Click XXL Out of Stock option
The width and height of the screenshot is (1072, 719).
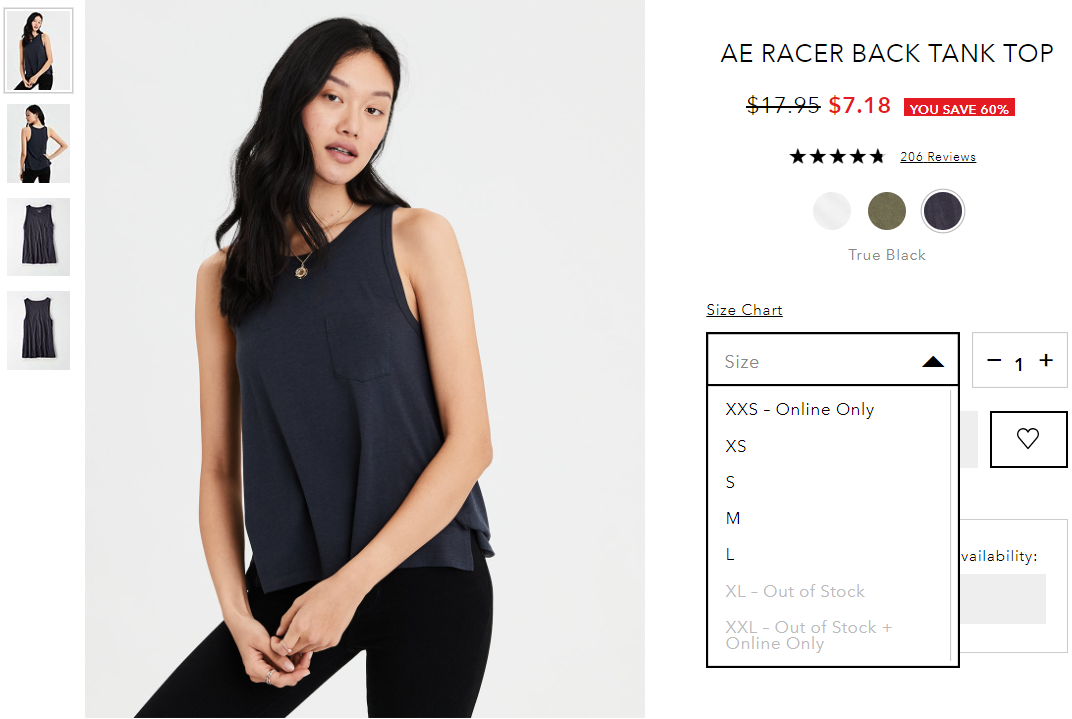tap(829, 635)
